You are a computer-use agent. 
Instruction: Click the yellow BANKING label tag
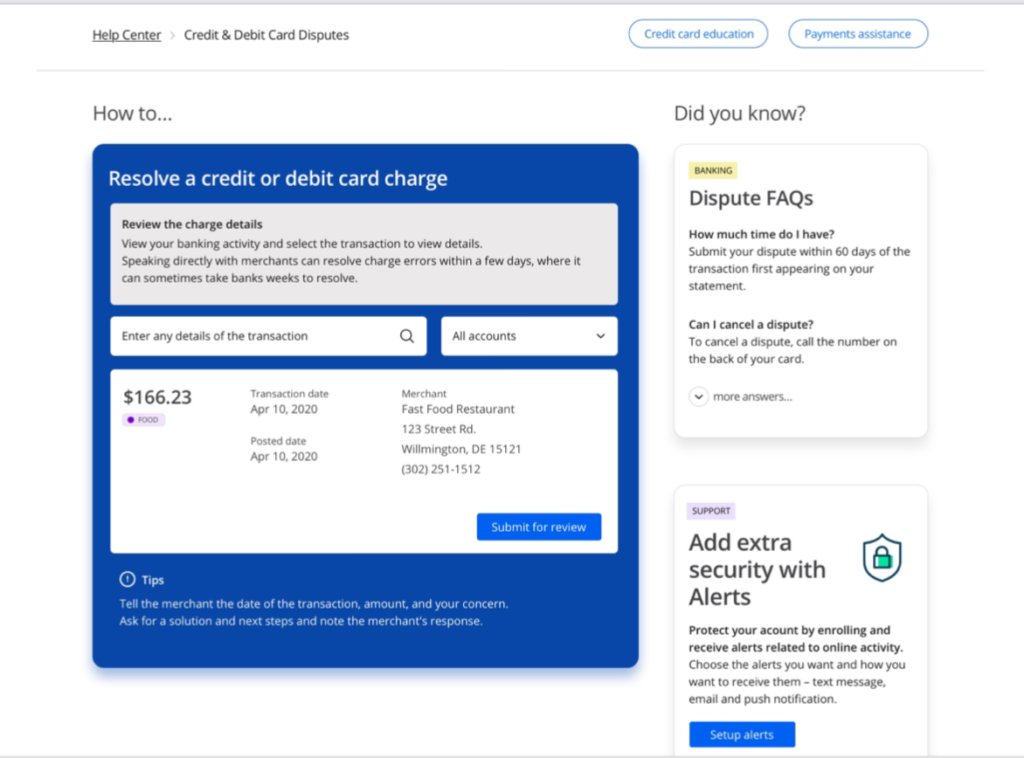(x=713, y=171)
